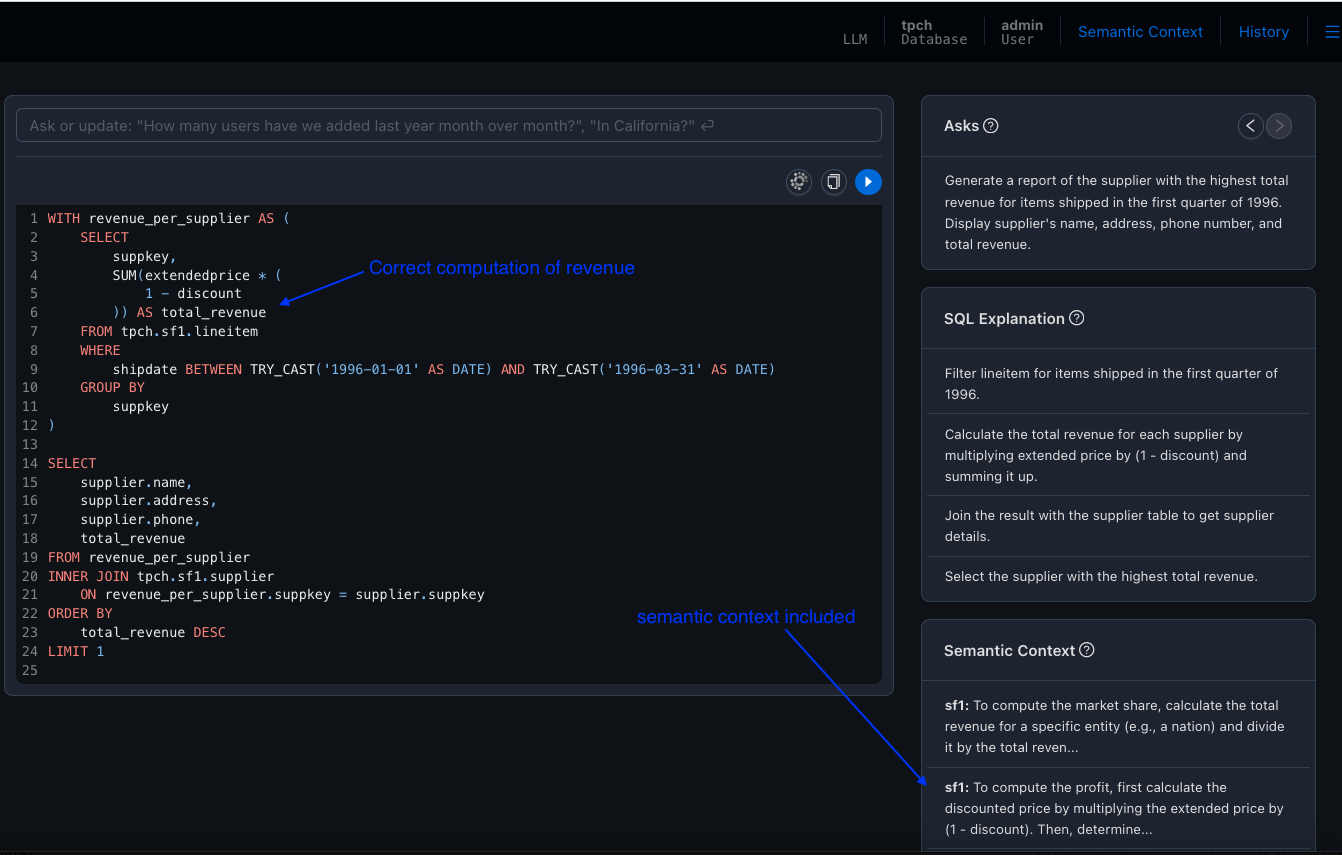Select the admin User indicator
Screen dimensions: 1342x855
1021,32
